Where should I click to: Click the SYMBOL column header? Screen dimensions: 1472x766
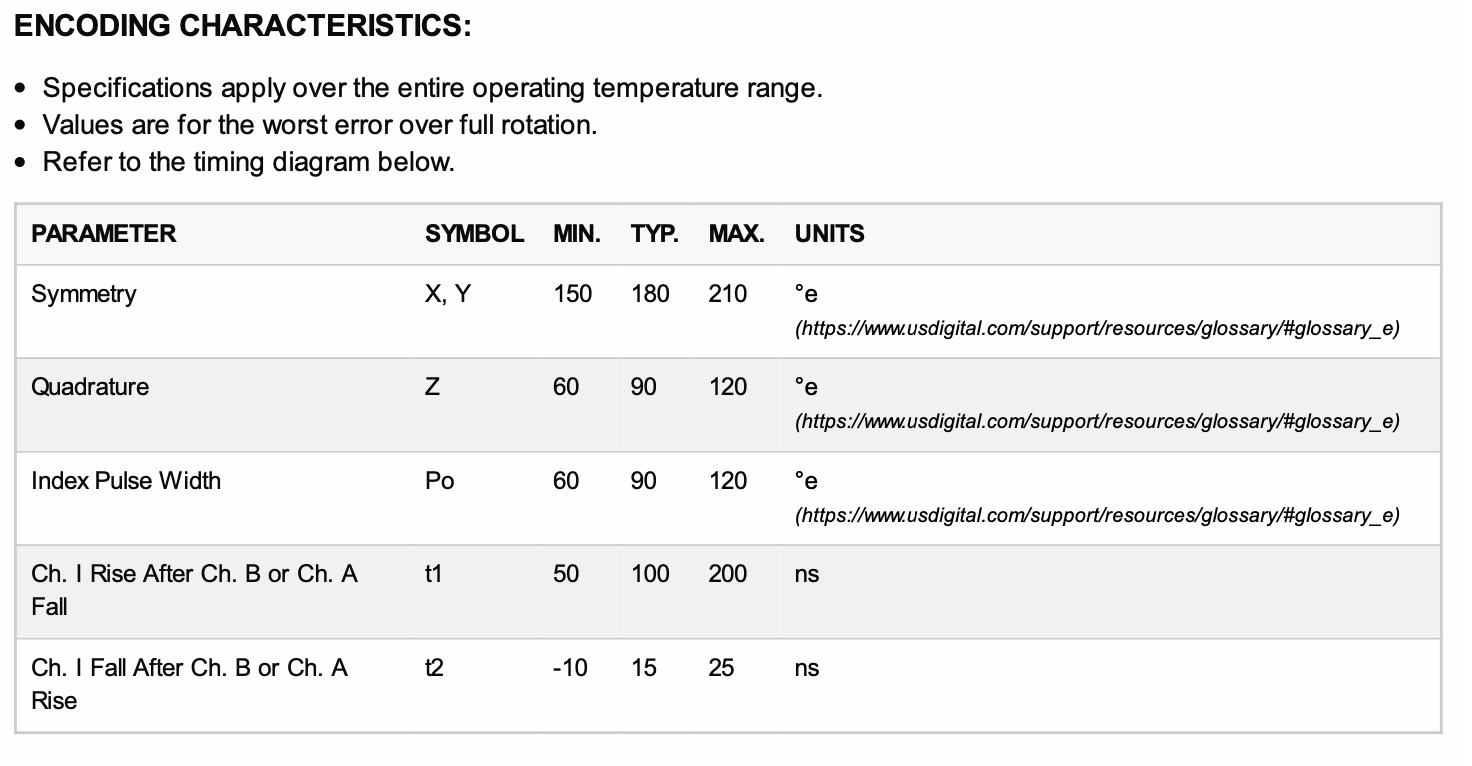click(x=474, y=234)
